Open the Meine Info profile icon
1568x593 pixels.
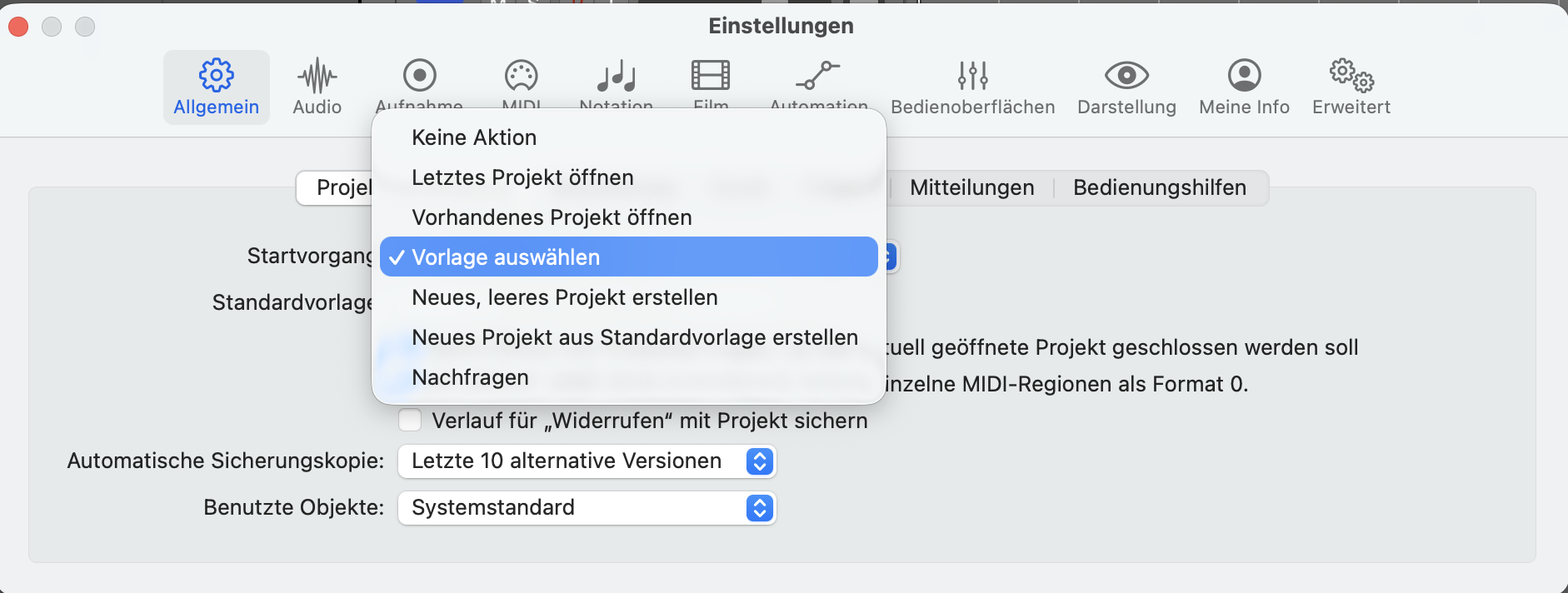click(1244, 76)
